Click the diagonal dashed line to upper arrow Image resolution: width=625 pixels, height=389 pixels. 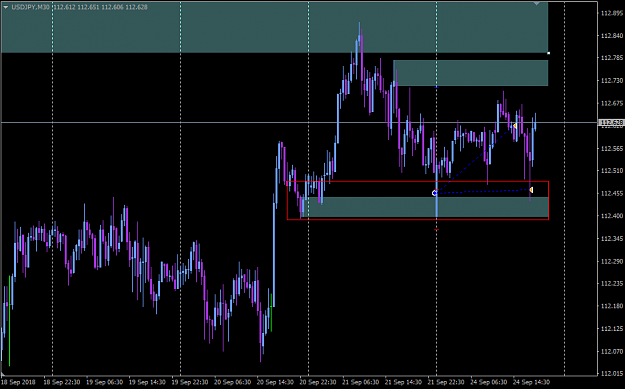point(475,159)
